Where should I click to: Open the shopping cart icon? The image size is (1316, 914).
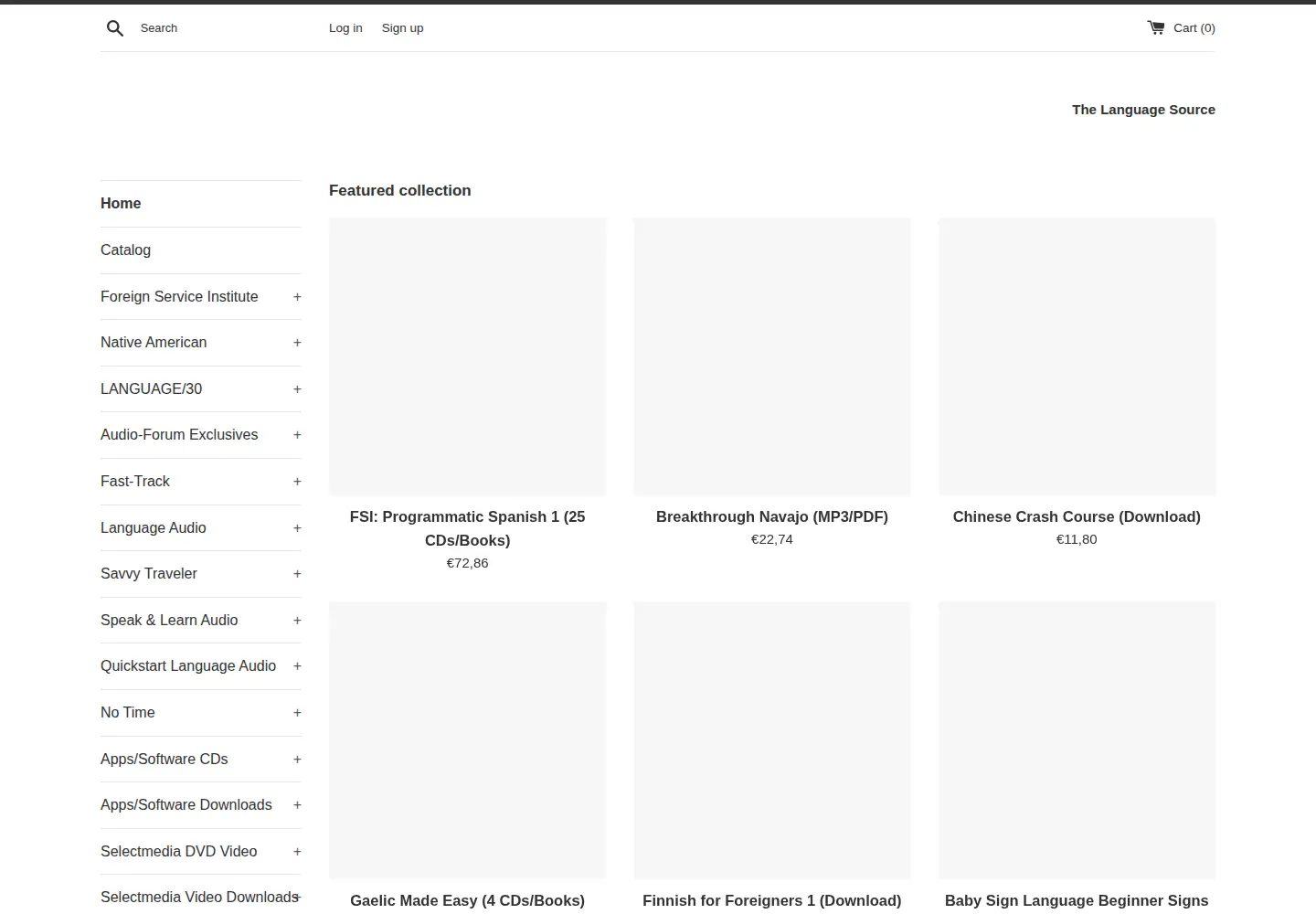pos(1156,27)
